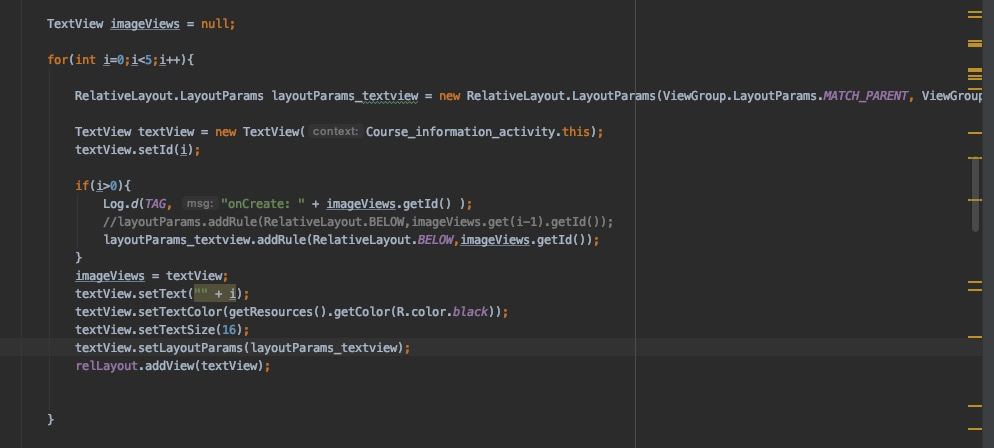Screen dimensions: 994x448
Task: Click 'addRule' on the layoutParams_textview line
Action: click(282, 240)
